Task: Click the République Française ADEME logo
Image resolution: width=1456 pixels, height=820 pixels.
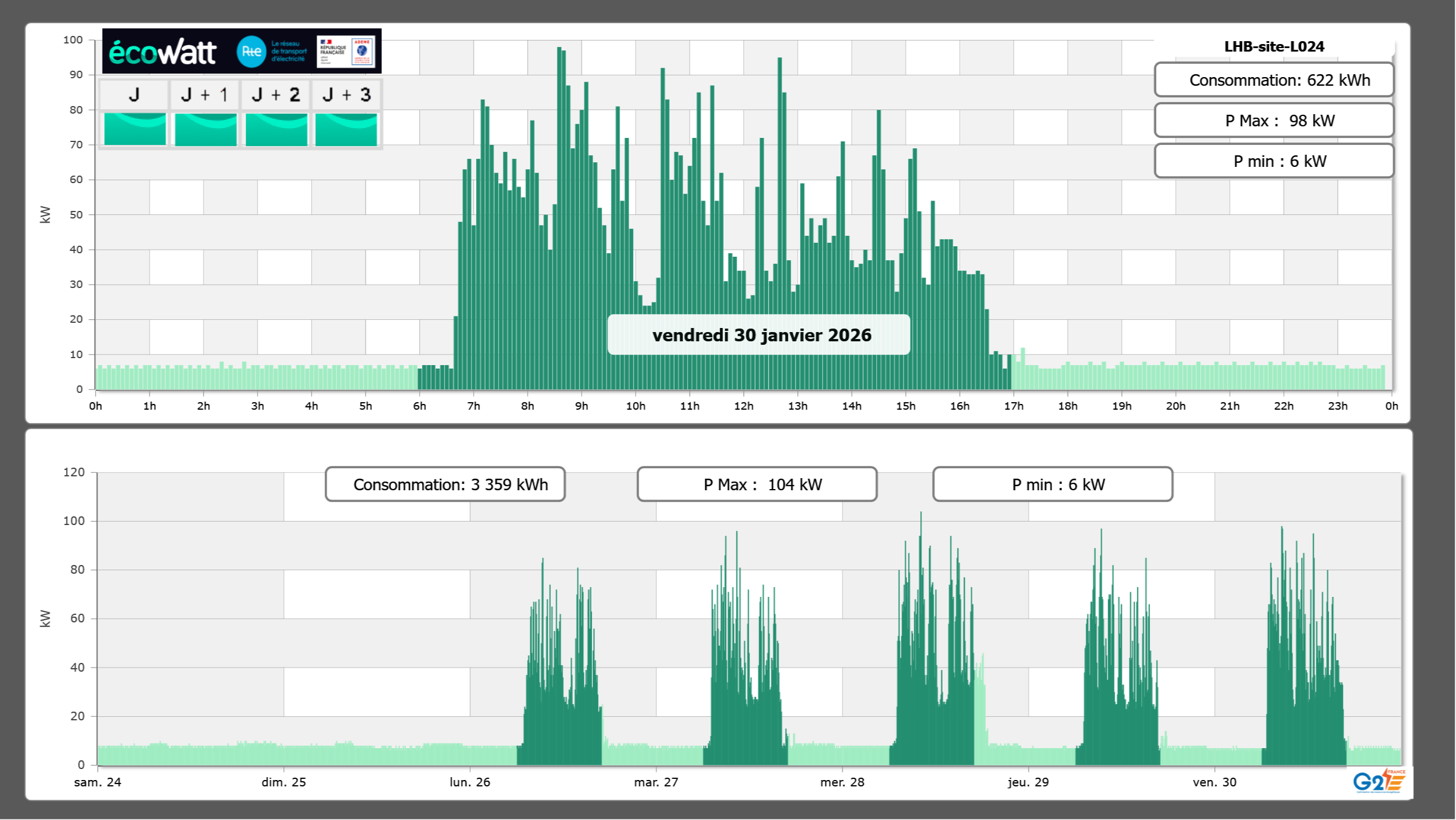Action: click(346, 52)
